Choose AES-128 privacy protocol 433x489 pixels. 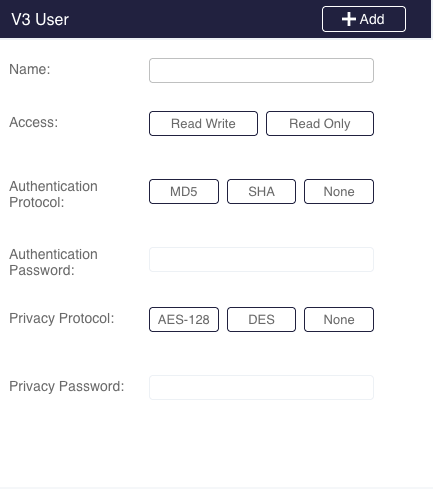184,319
